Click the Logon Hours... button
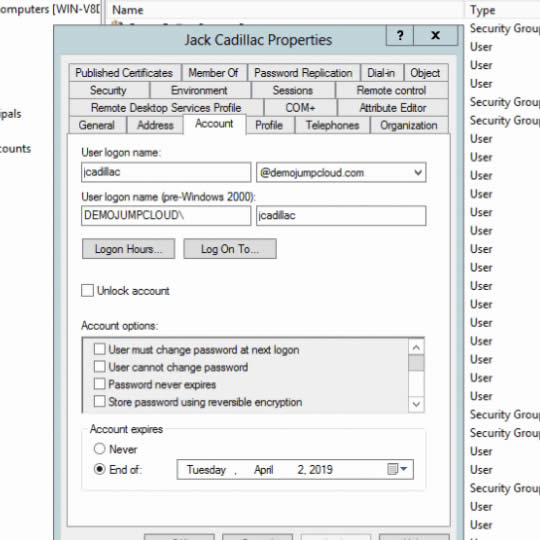This screenshot has width=540, height=540. (x=128, y=249)
